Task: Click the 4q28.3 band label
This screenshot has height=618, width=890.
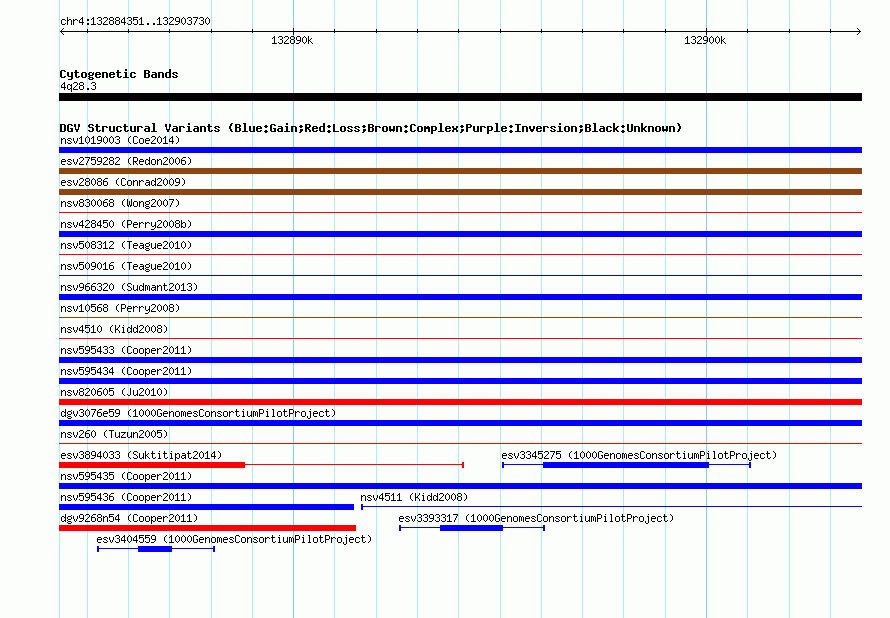Action: click(x=78, y=86)
